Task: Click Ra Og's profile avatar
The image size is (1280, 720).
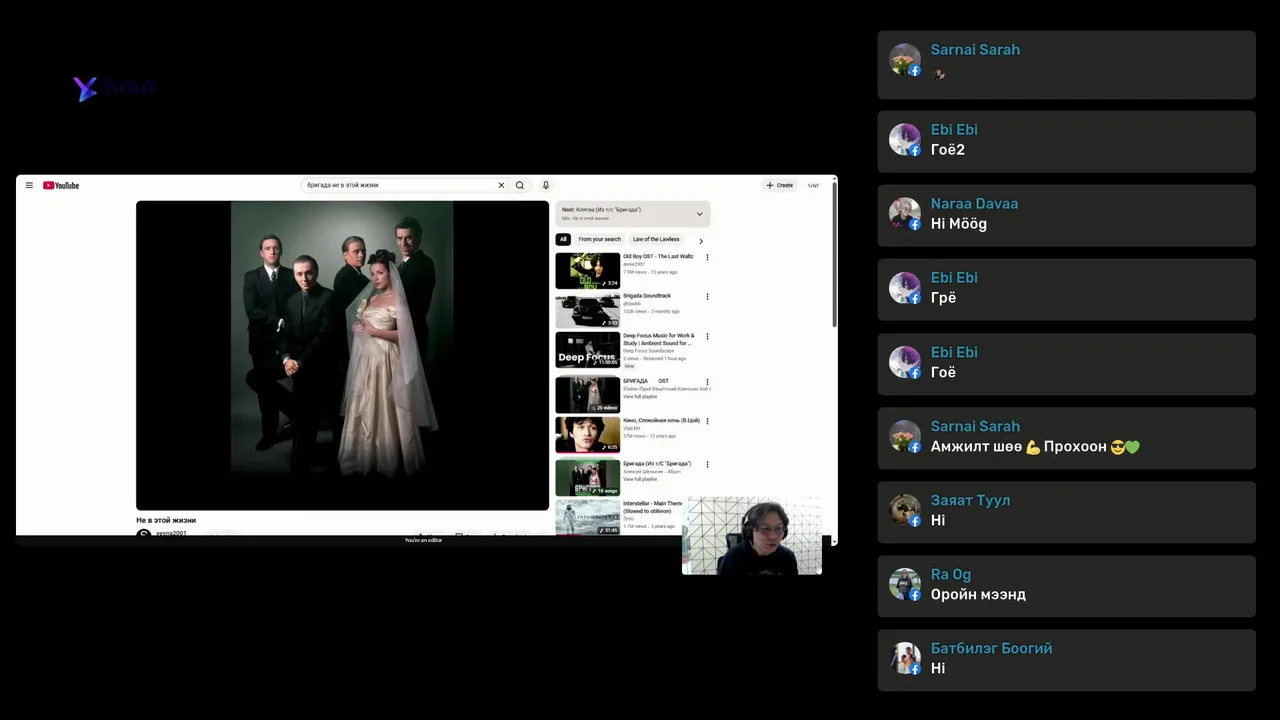Action: pos(905,584)
